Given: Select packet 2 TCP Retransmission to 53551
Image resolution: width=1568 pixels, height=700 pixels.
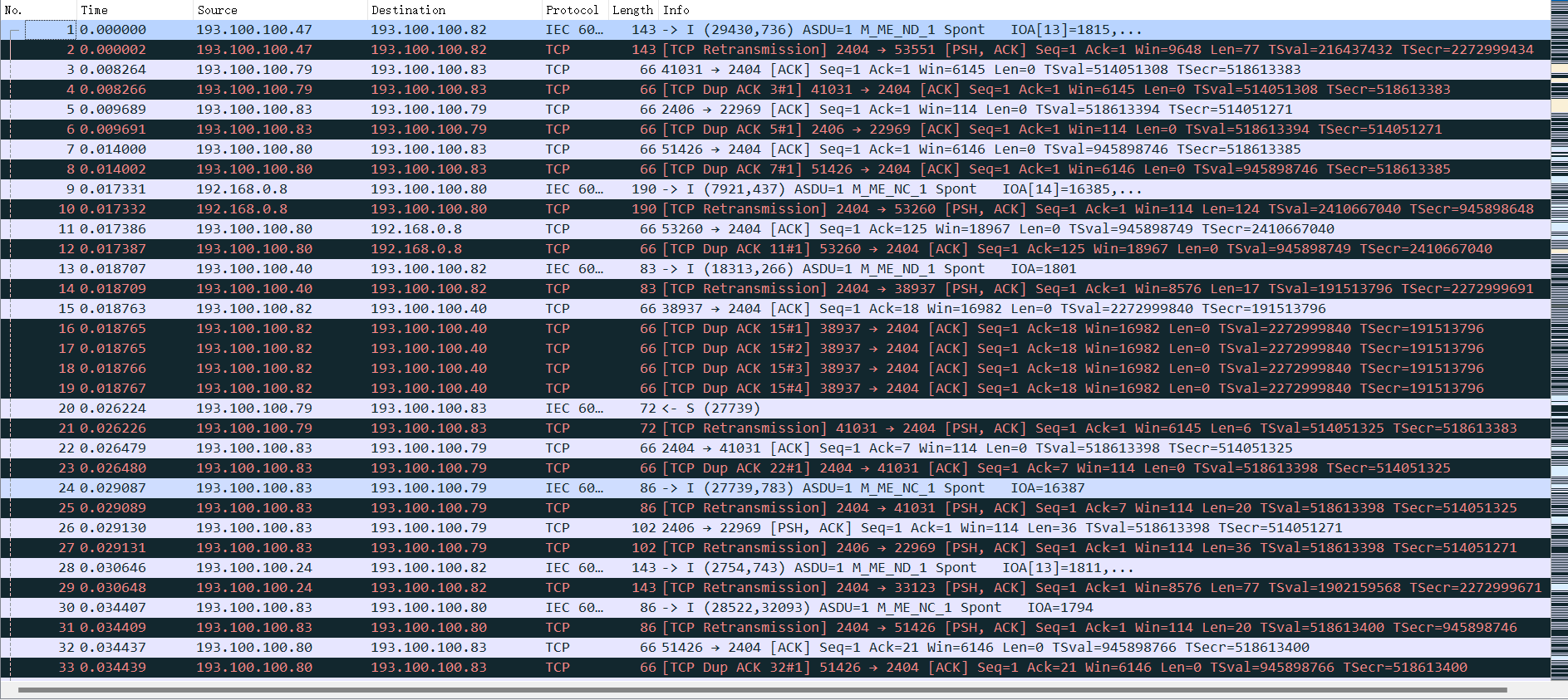Looking at the screenshot, I should [x=775, y=50].
